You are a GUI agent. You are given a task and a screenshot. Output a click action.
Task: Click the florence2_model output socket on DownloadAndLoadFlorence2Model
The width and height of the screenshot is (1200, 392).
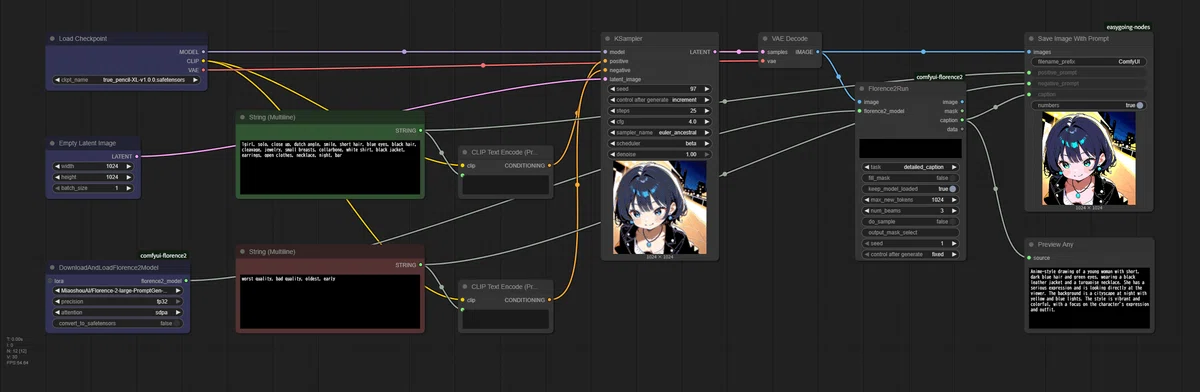185,281
